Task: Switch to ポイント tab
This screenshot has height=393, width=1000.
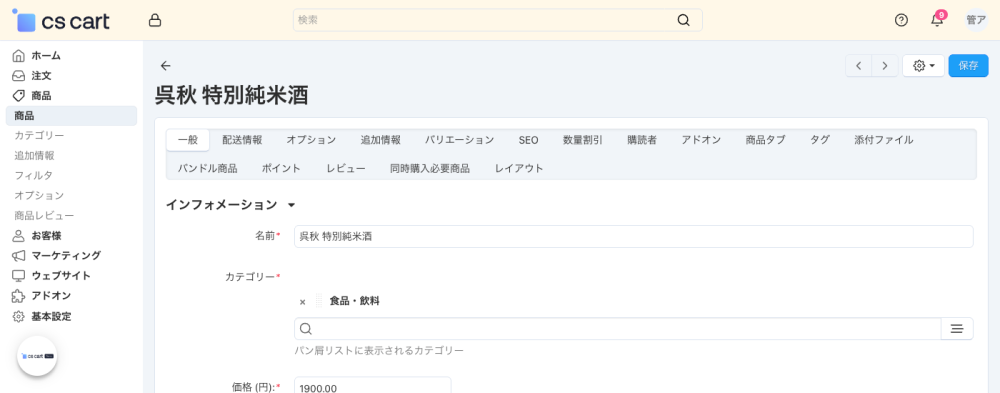Action: [281, 168]
